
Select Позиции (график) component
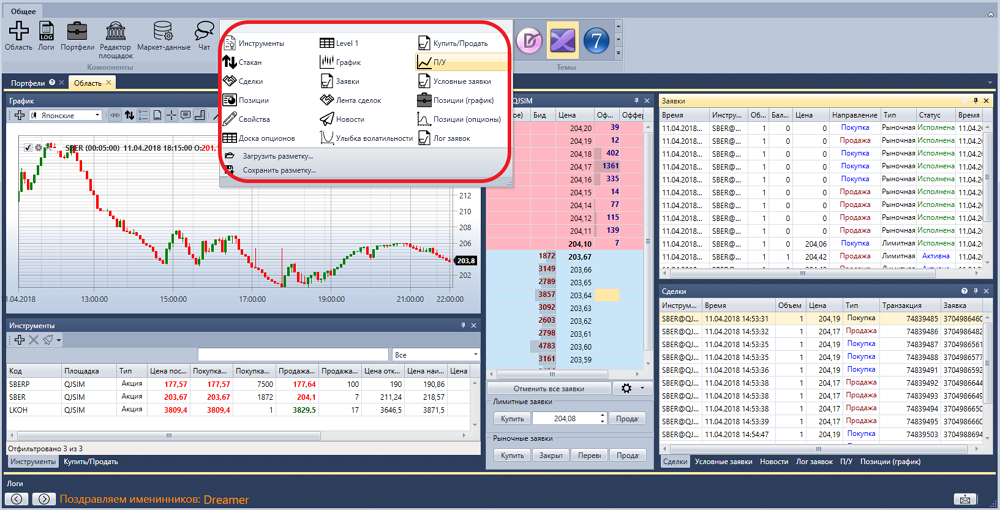coord(456,100)
